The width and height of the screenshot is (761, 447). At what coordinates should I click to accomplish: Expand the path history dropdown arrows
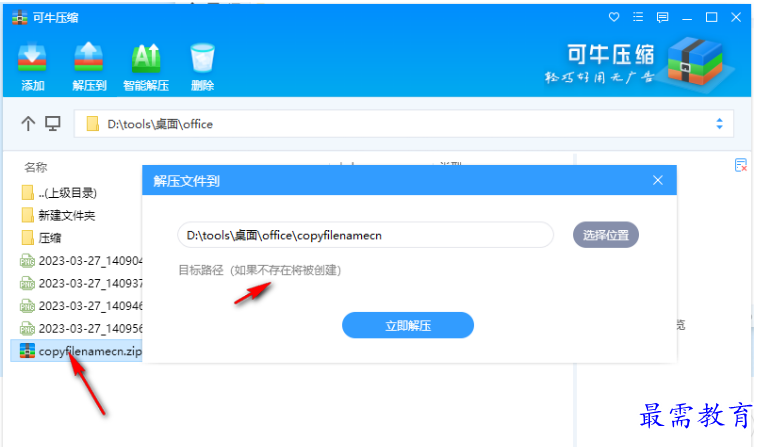click(719, 124)
